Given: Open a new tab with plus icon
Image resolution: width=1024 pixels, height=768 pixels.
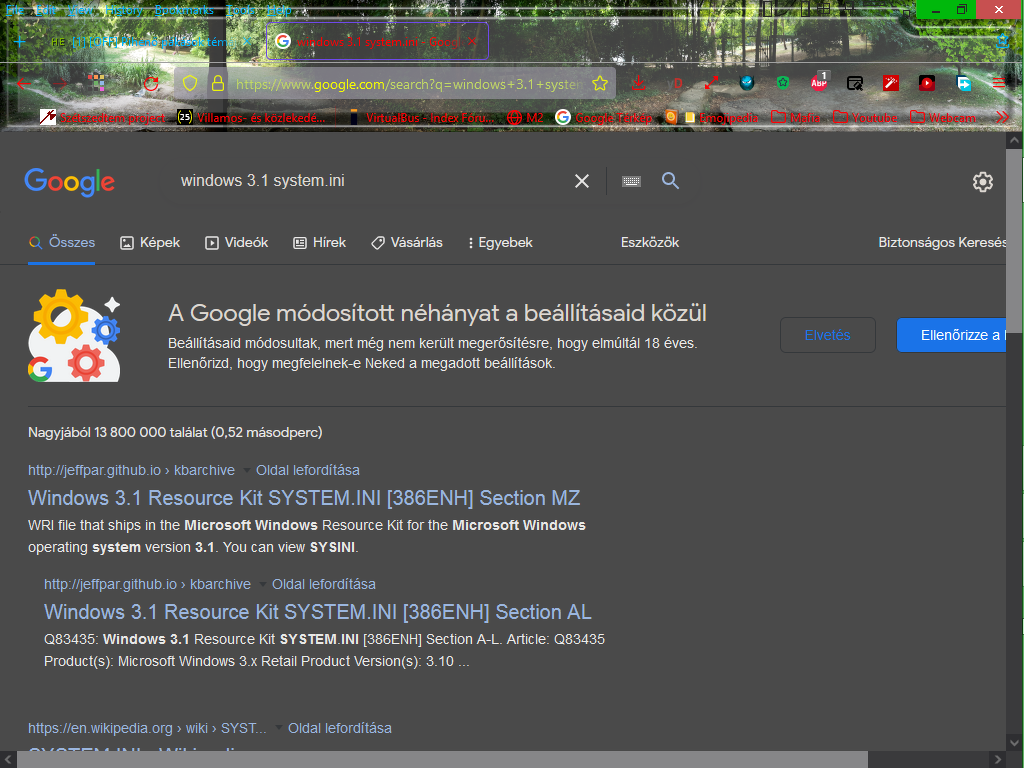Looking at the screenshot, I should point(20,42).
